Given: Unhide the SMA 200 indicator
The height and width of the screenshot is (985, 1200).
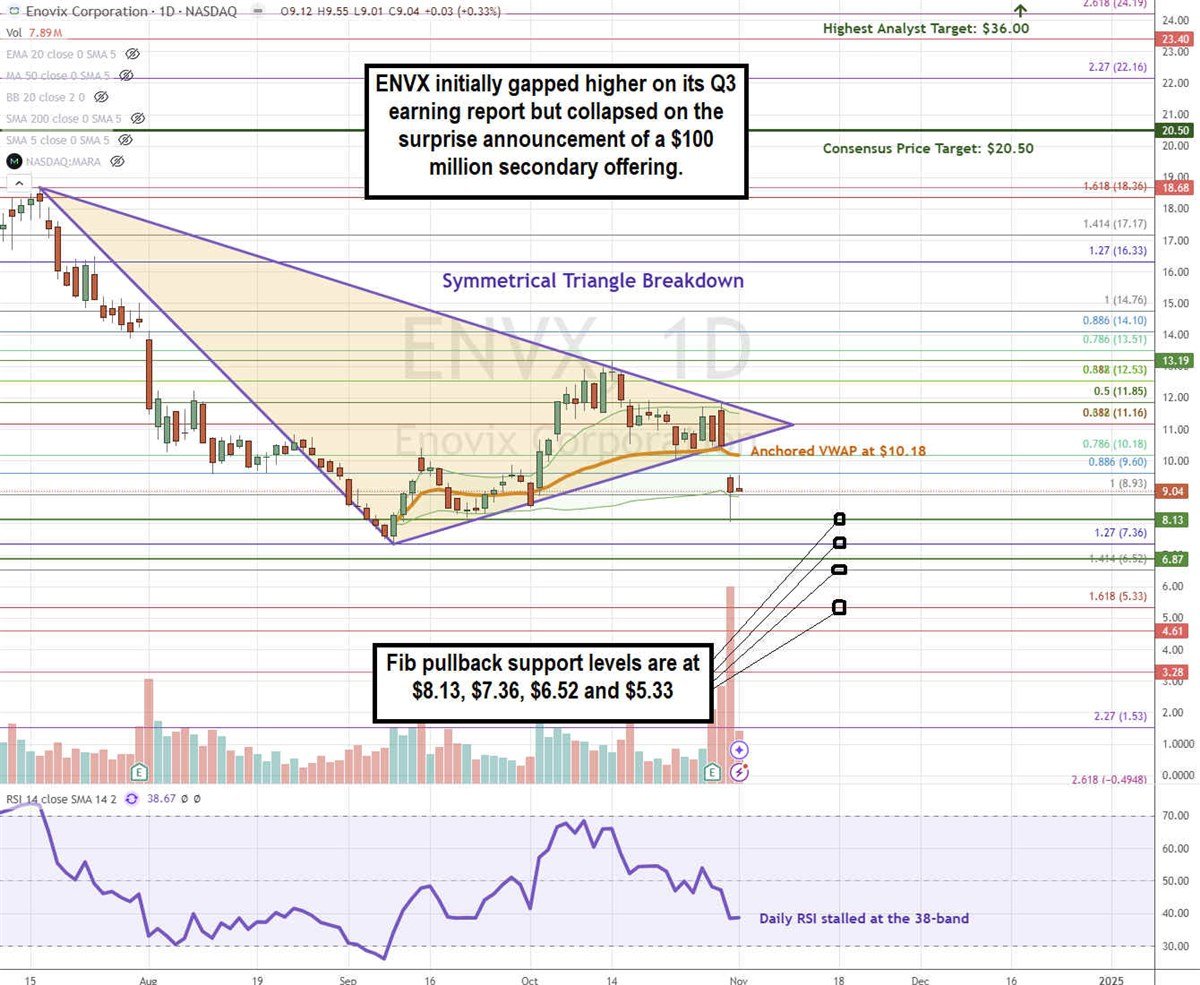Looking at the screenshot, I should 138,118.
